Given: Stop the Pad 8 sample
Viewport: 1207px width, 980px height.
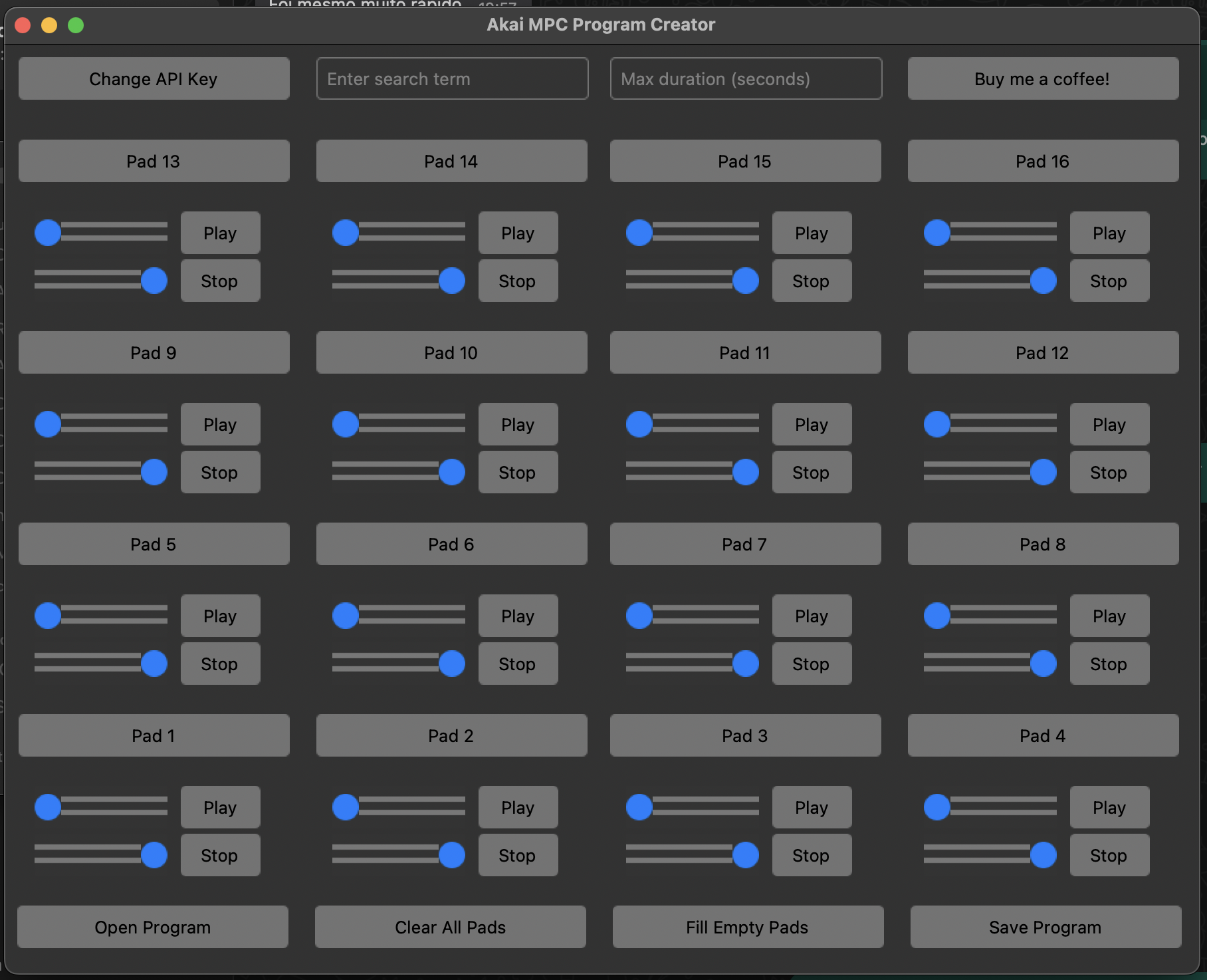Looking at the screenshot, I should (1109, 664).
